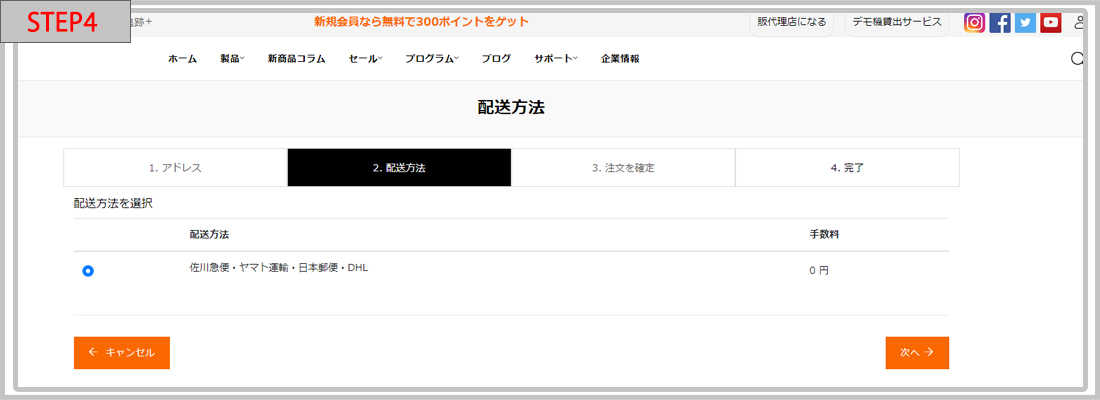This screenshot has width=1100, height=400.
Task: Open the ブログ menu item
Action: pos(496,59)
